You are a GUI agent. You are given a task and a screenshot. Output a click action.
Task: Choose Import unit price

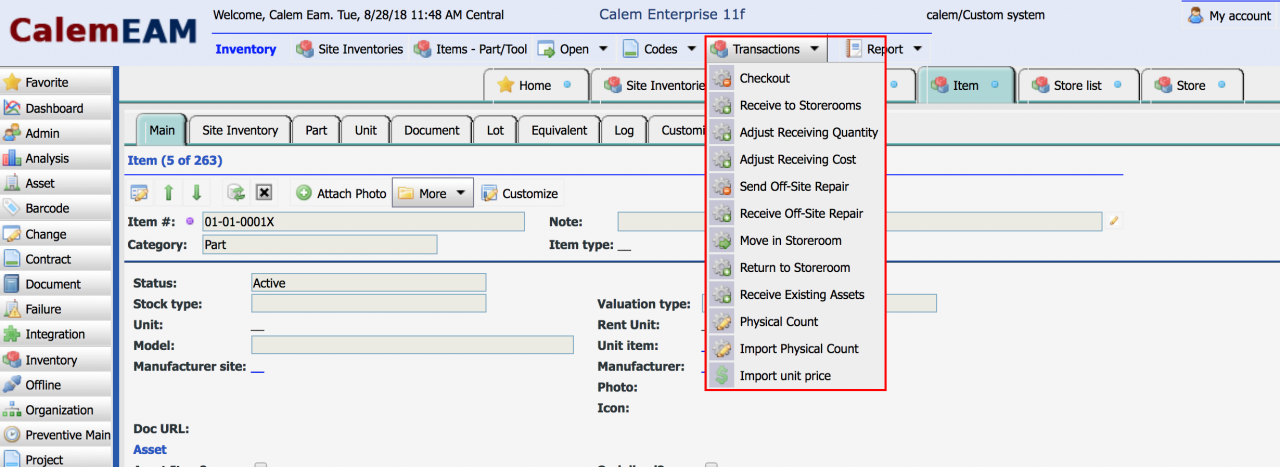click(x=795, y=375)
